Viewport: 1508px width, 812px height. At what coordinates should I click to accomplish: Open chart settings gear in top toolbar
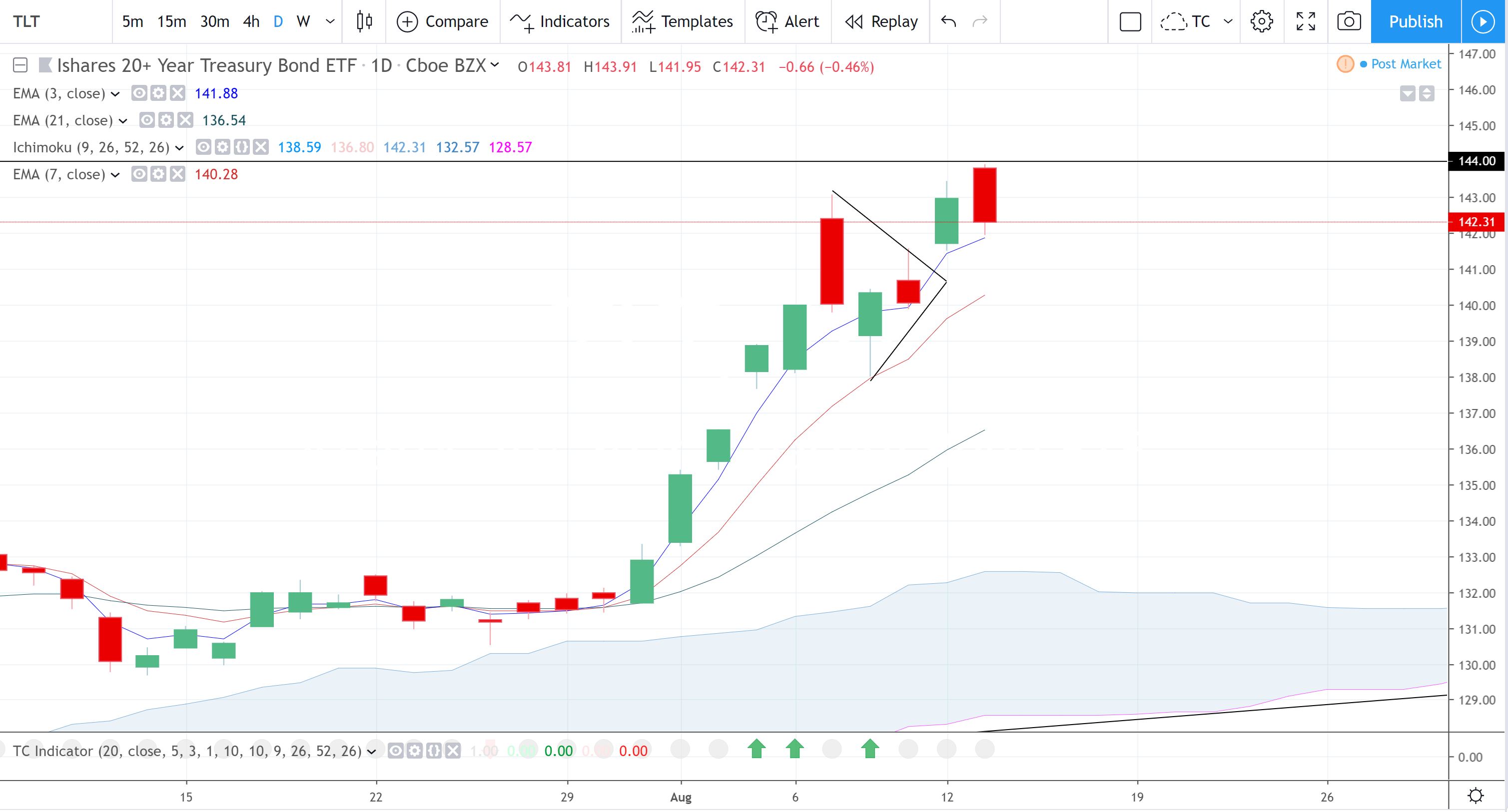pyautogui.click(x=1262, y=21)
